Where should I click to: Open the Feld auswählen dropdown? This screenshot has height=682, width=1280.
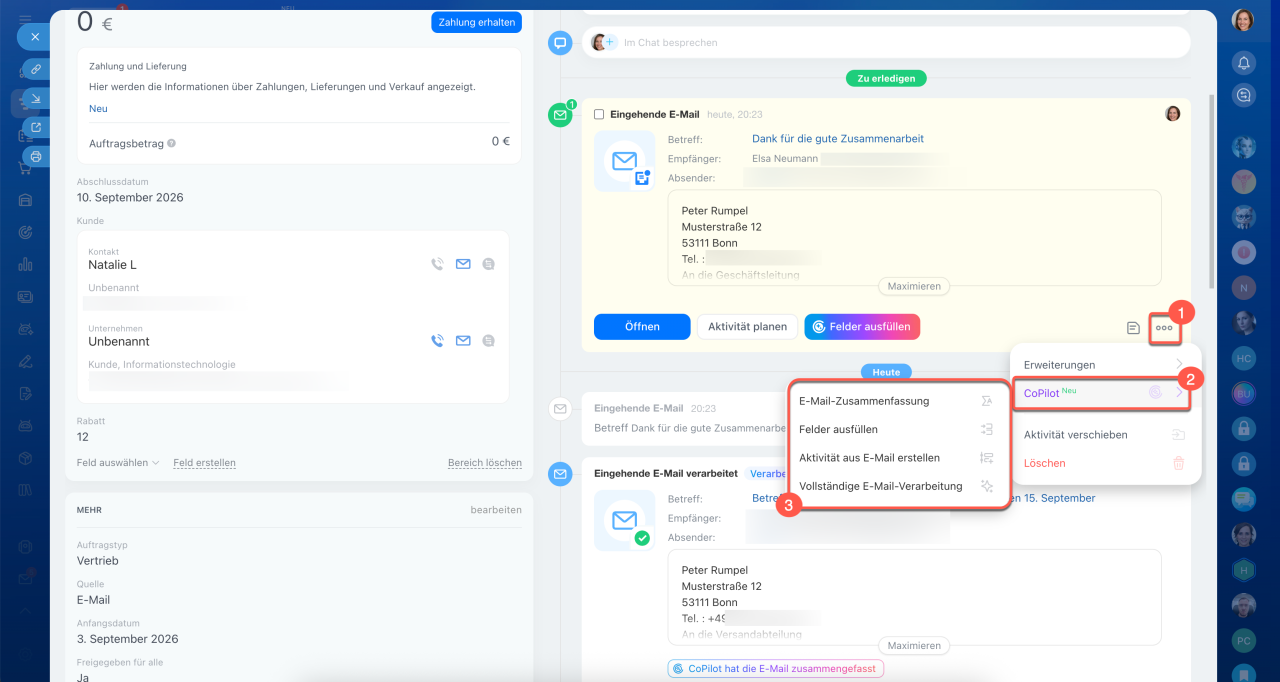tap(118, 463)
